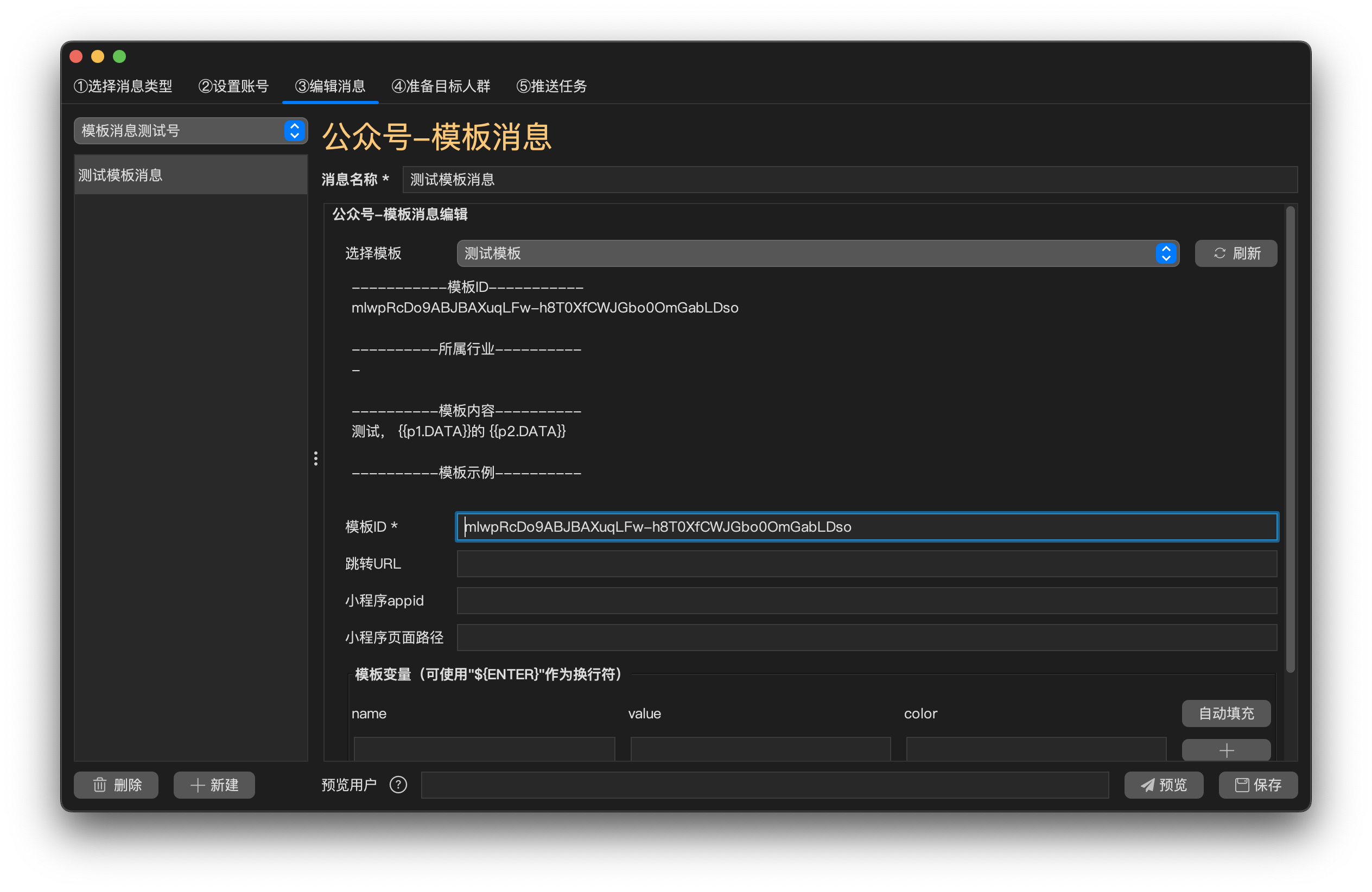The width and height of the screenshot is (1372, 892).
Task: Click the 预览 paper plane button
Action: [x=1163, y=785]
